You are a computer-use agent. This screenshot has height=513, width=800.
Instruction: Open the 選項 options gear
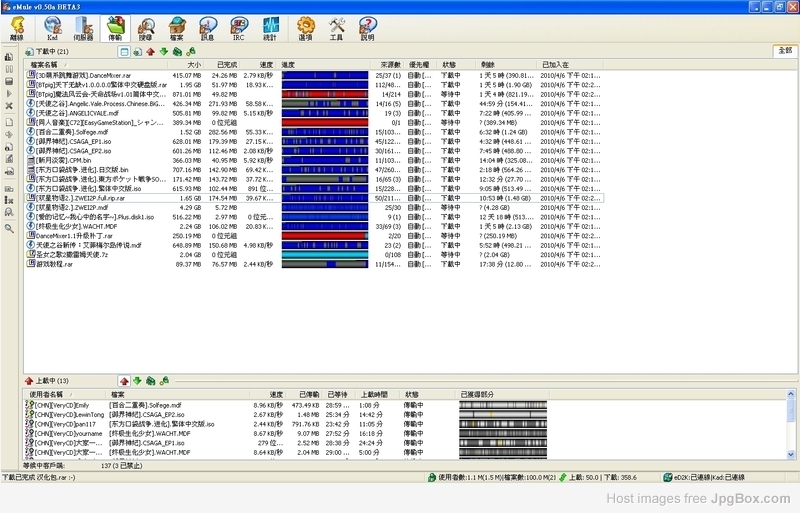[x=306, y=28]
